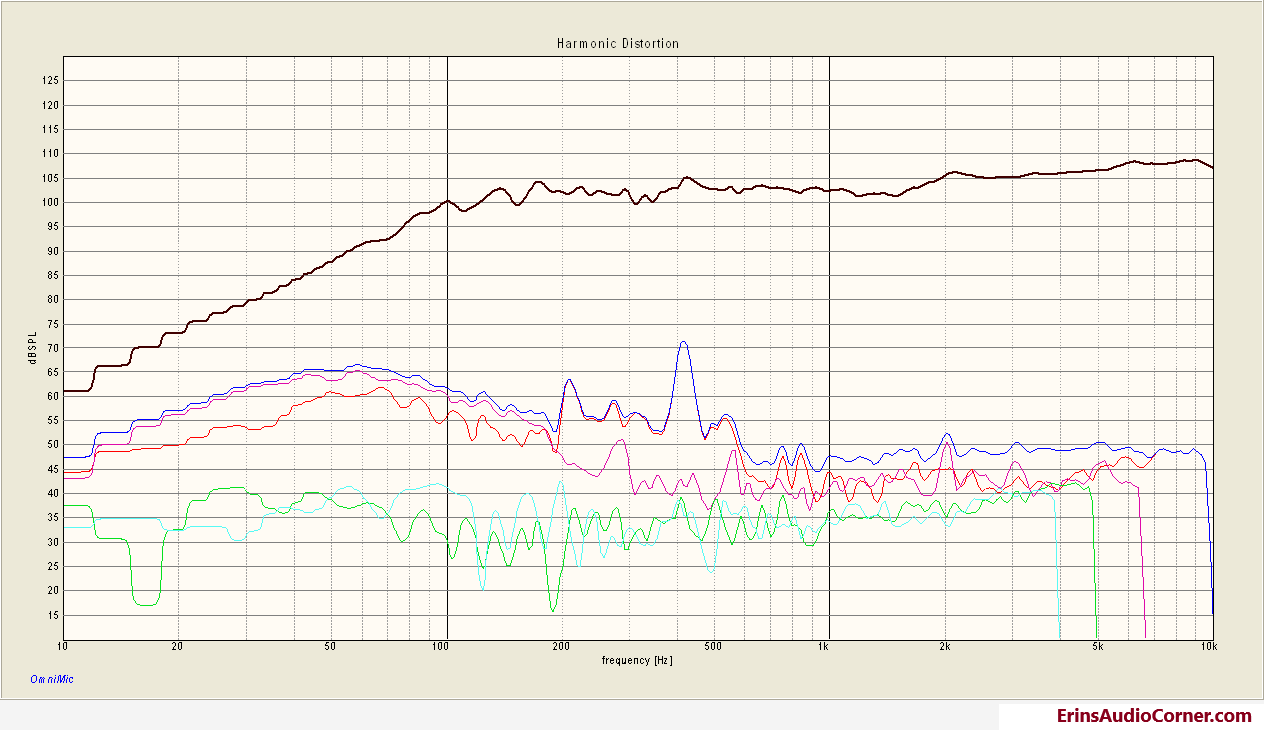This screenshot has height=730, width=1264.
Task: Click the 30 value on the y-axis
Action: [x=54, y=542]
